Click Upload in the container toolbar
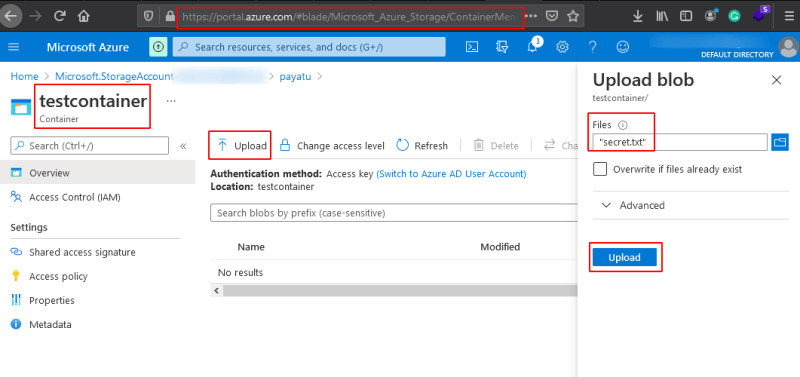The image size is (800, 377). [242, 146]
